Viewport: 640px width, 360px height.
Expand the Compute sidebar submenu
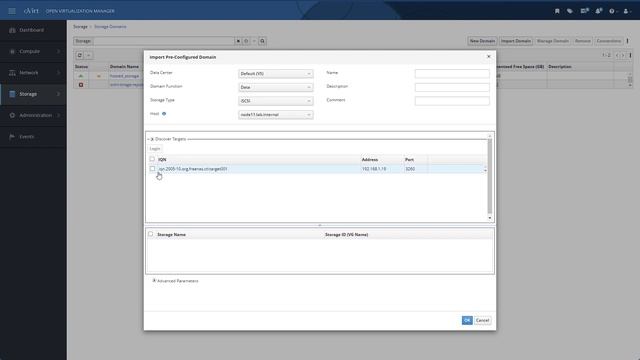tap(58, 51)
